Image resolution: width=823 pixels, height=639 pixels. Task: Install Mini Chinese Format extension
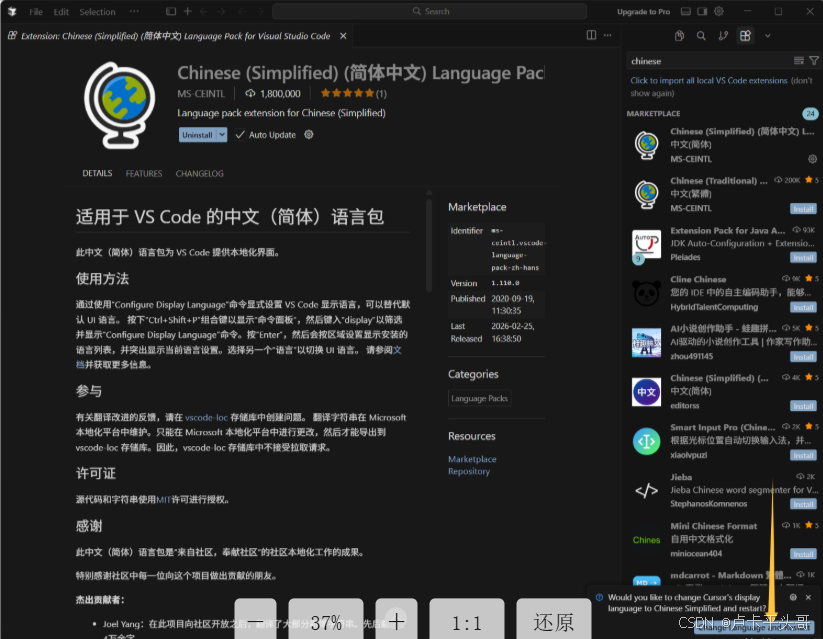tap(803, 554)
